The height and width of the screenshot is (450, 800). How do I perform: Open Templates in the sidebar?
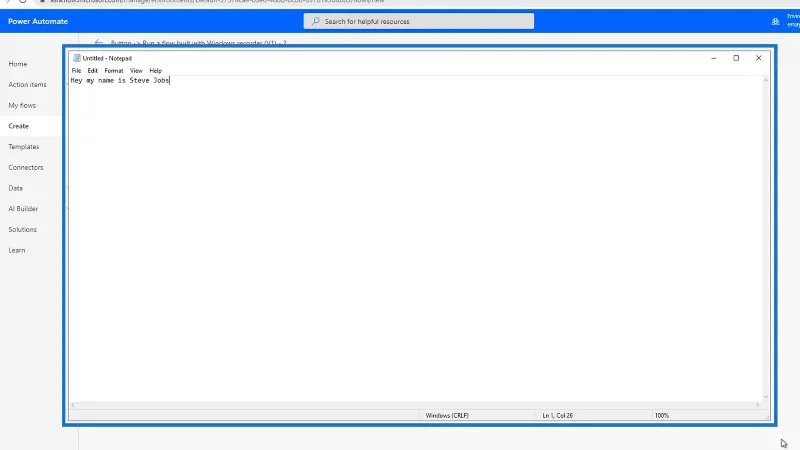point(23,146)
